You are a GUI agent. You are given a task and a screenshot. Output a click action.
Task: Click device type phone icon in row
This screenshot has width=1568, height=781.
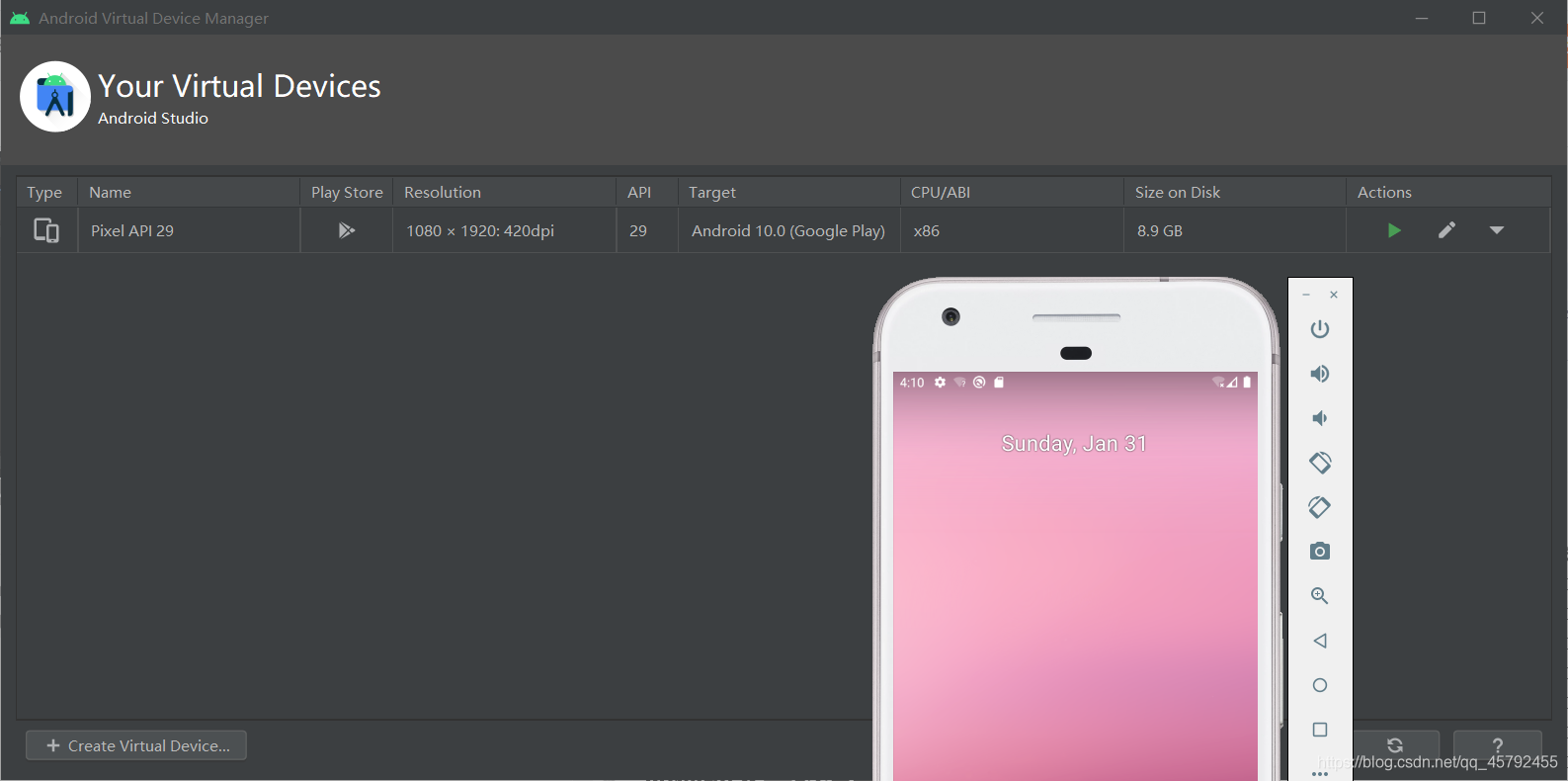[46, 230]
